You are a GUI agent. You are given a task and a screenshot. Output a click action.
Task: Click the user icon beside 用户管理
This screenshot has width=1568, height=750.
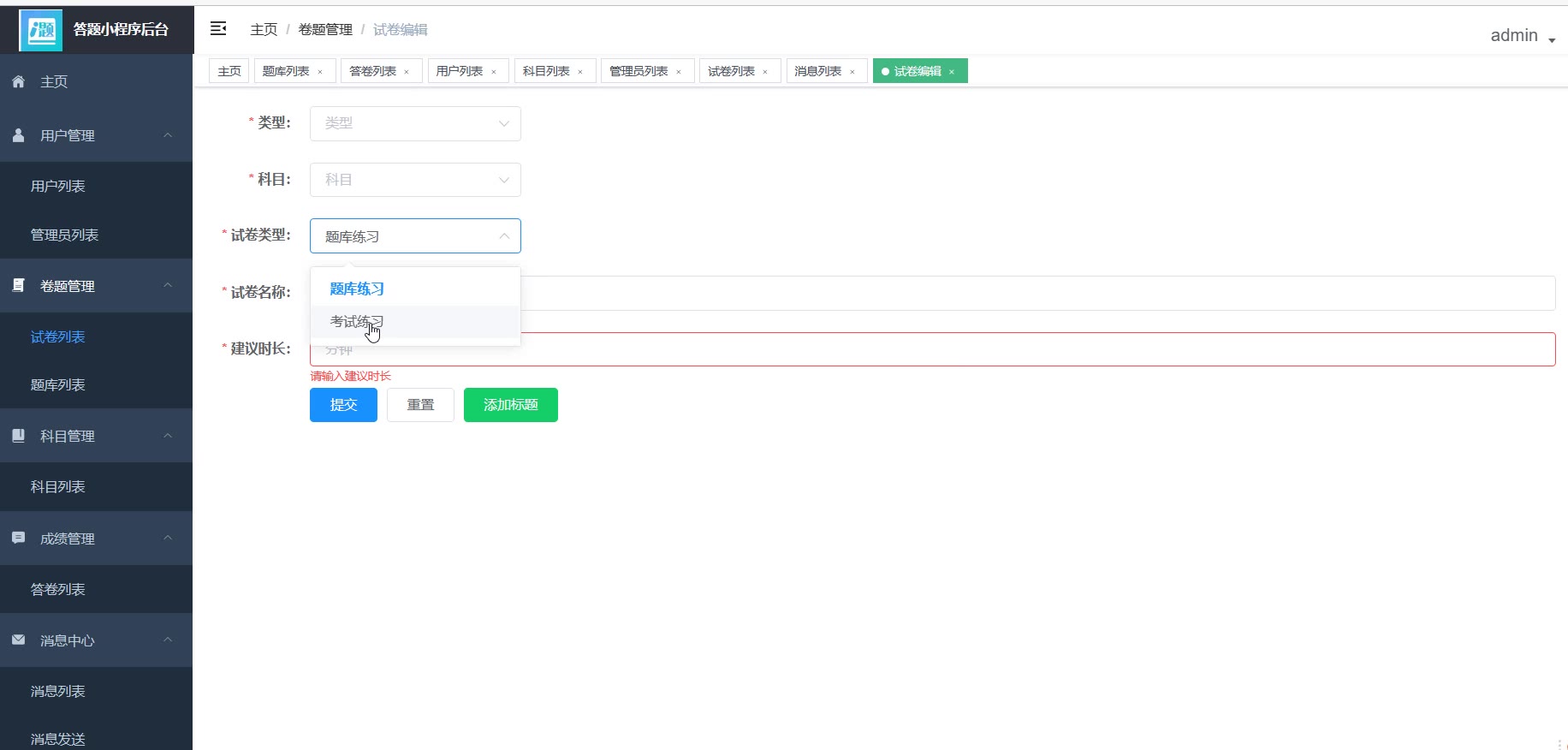18,135
